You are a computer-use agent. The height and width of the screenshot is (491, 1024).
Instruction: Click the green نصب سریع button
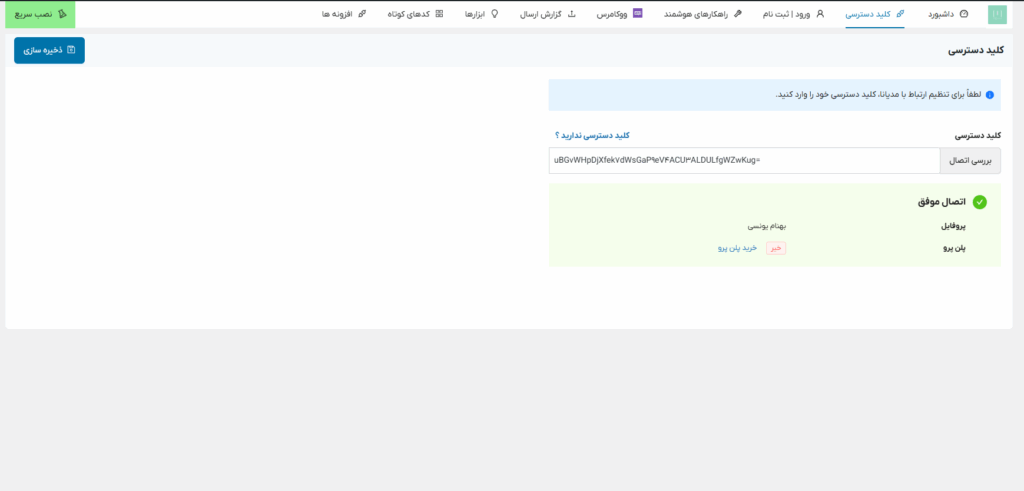(37, 14)
